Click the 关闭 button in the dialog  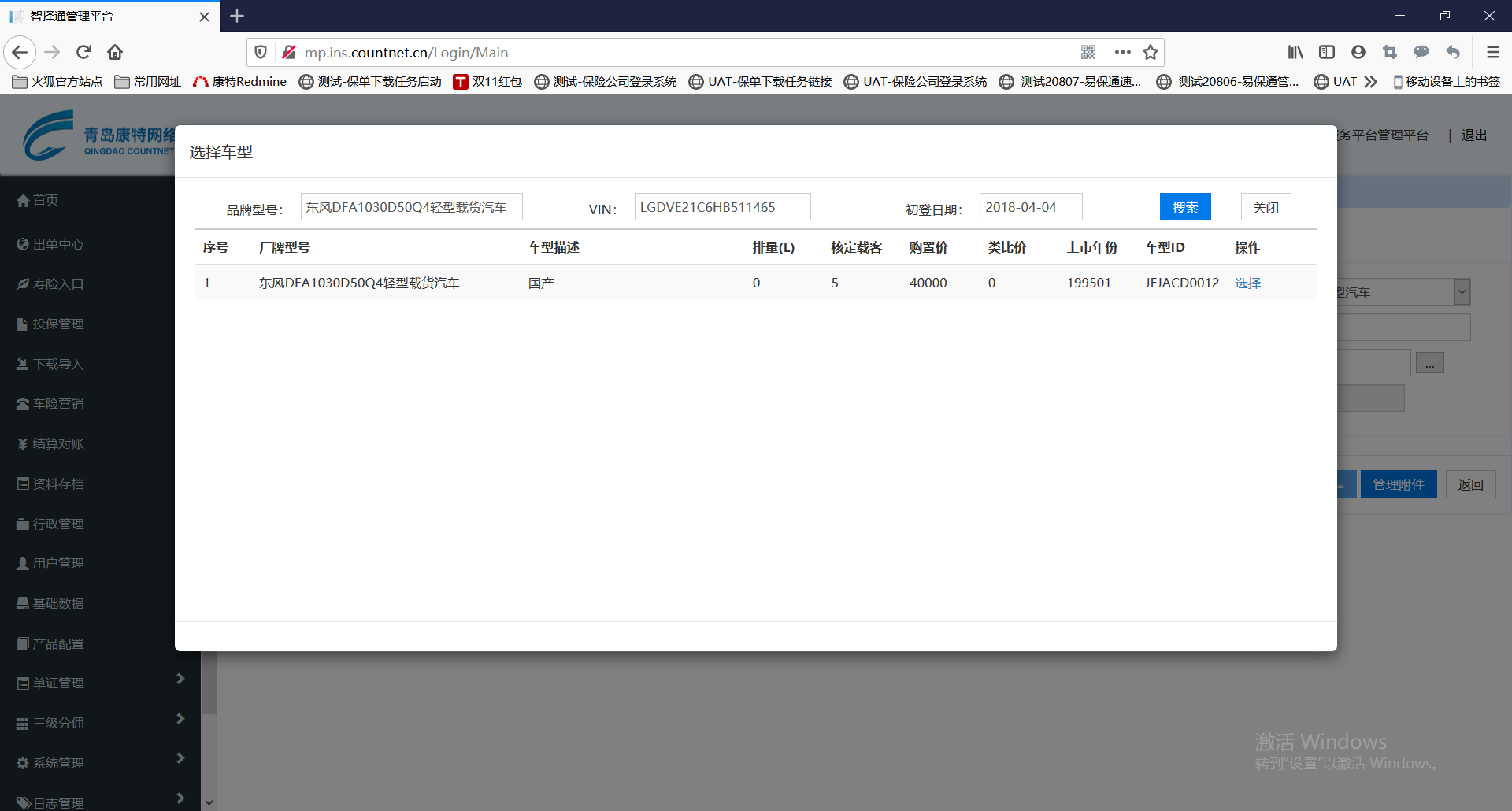coord(1266,207)
